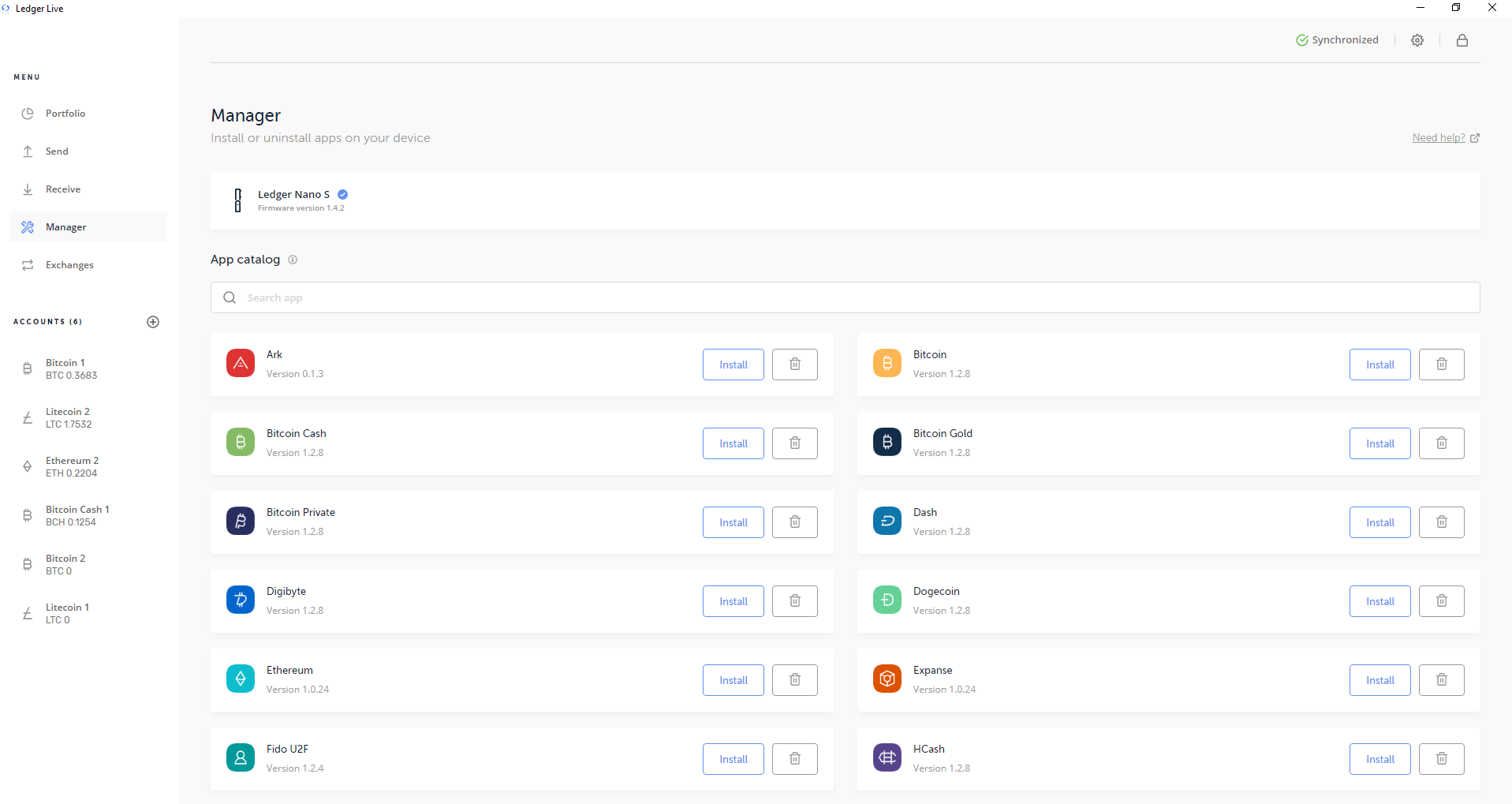The height and width of the screenshot is (804, 1512).
Task: Click the Bitcoin app icon
Action: pos(887,363)
